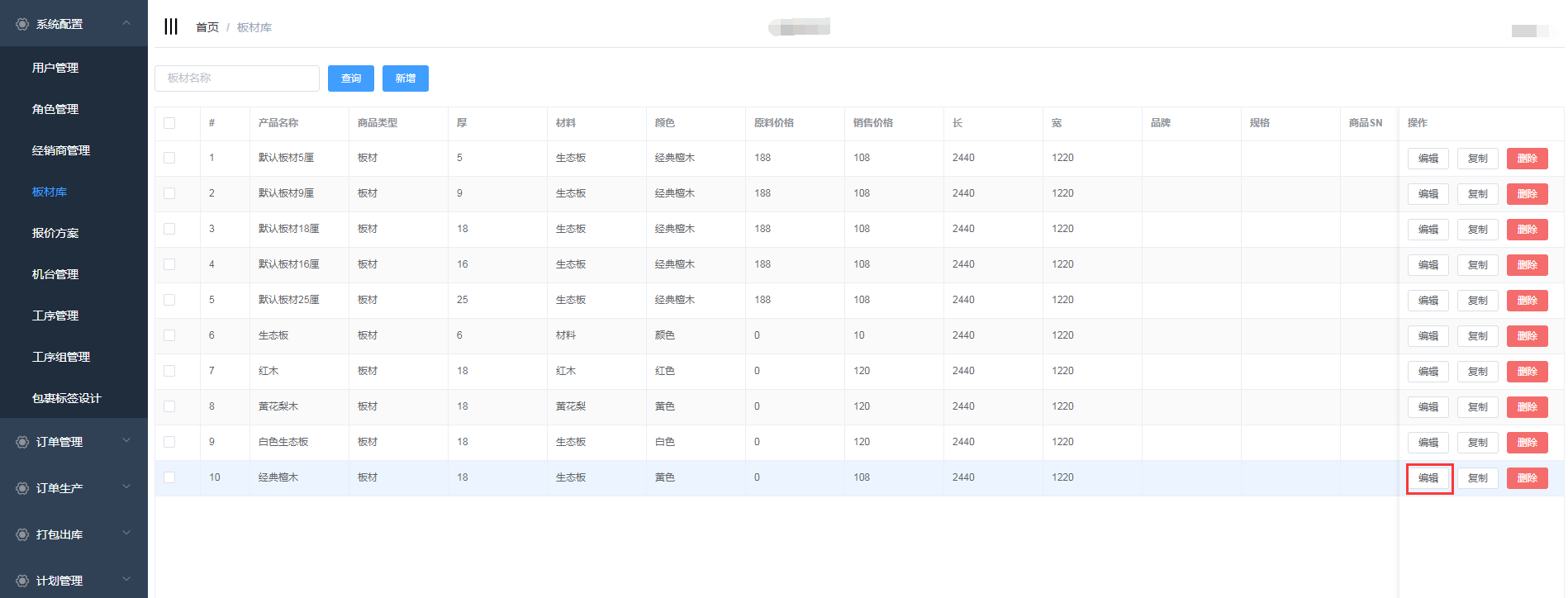Go to 报价方案 menu item
This screenshot has height=598, width=1568.
pyautogui.click(x=55, y=233)
